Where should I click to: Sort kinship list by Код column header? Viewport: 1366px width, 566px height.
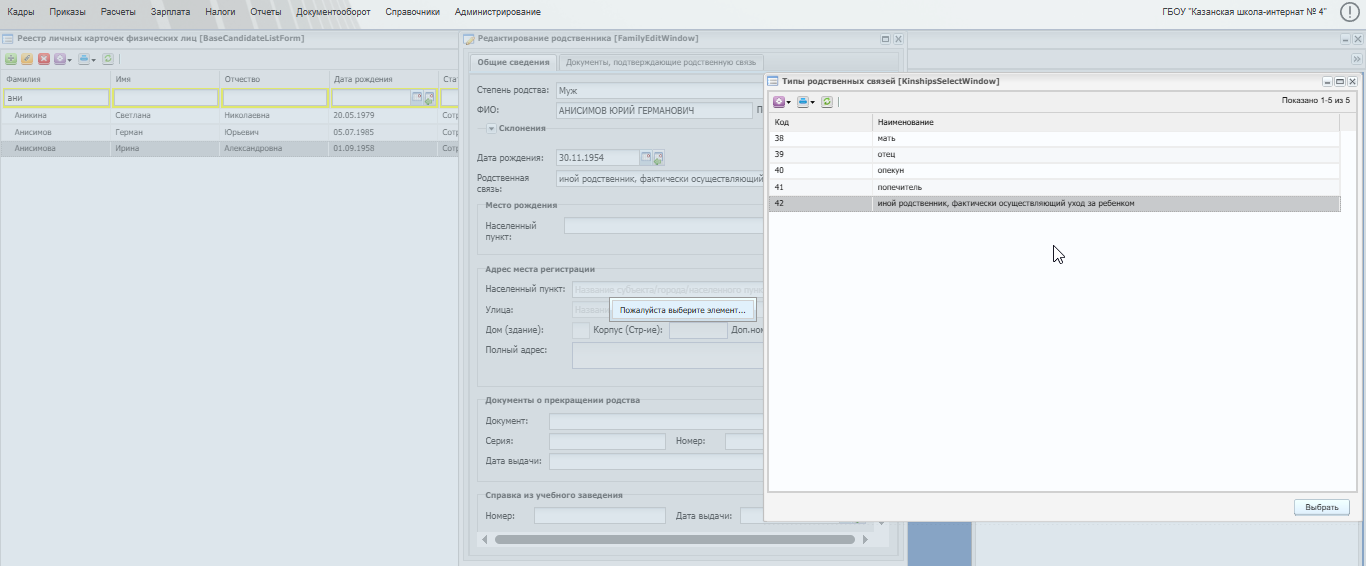[x=820, y=122]
